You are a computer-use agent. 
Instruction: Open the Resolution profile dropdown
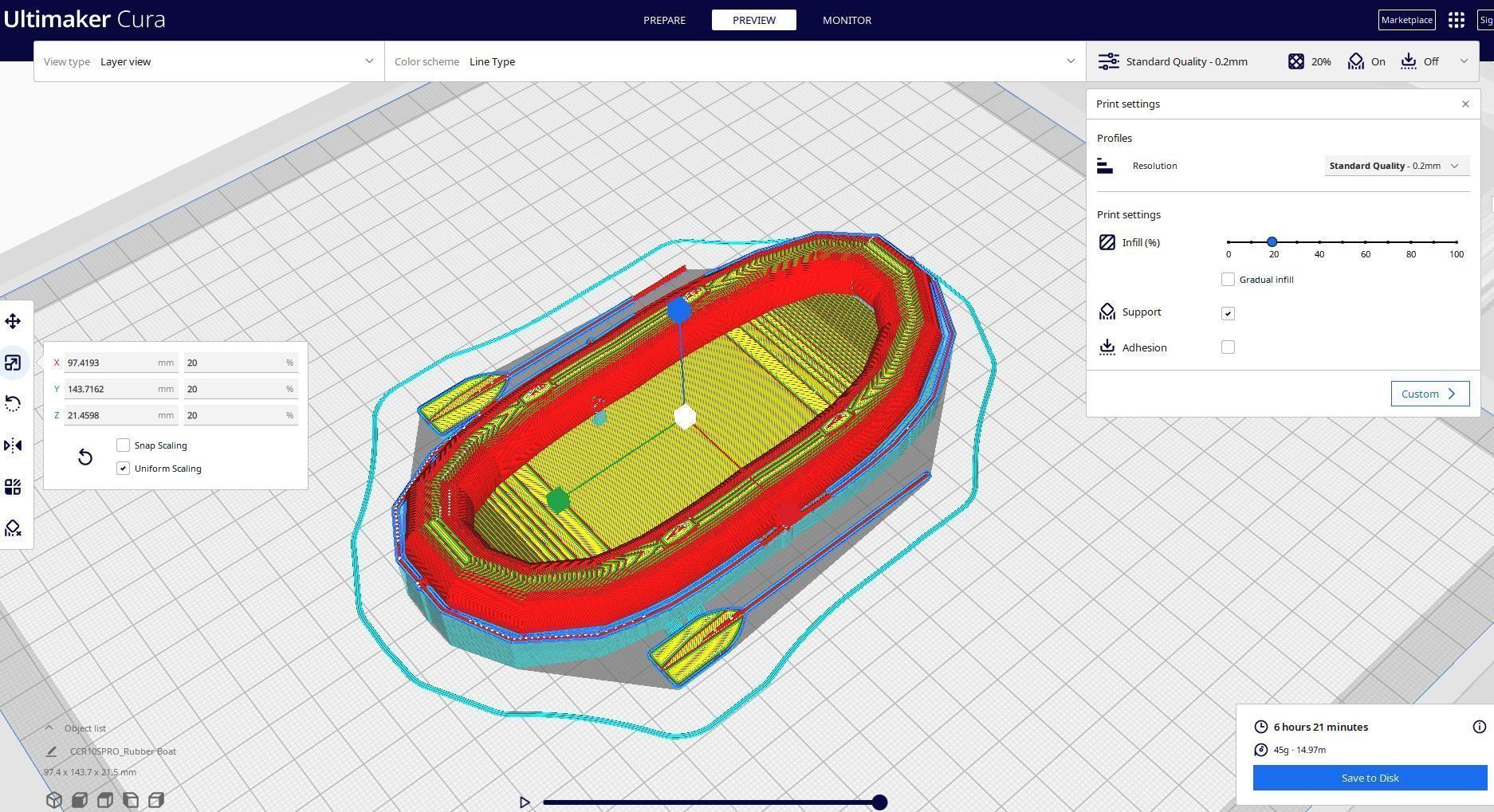pos(1397,166)
